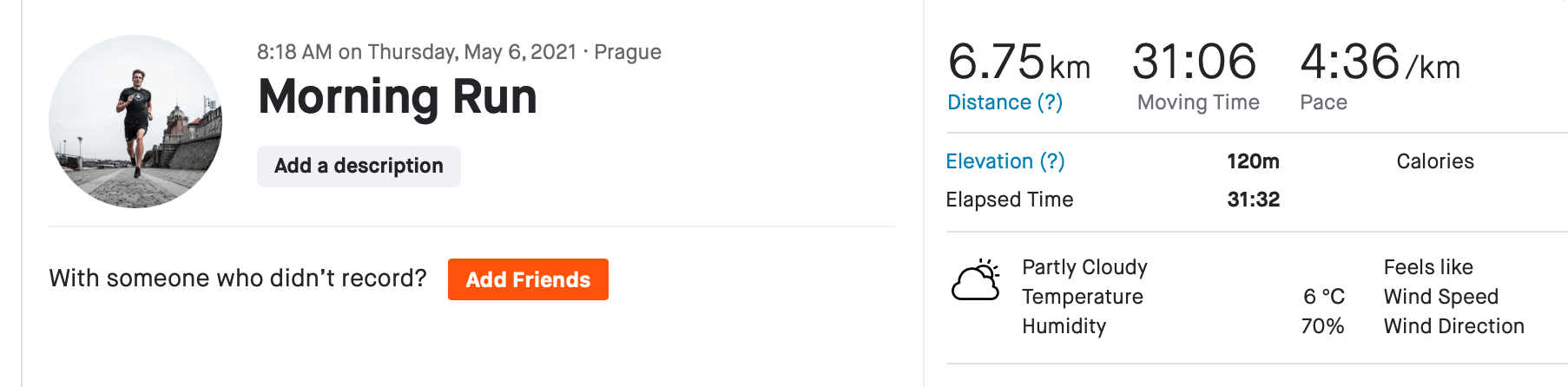
Task: Click the 31:06 moving time value
Action: pyautogui.click(x=1194, y=62)
